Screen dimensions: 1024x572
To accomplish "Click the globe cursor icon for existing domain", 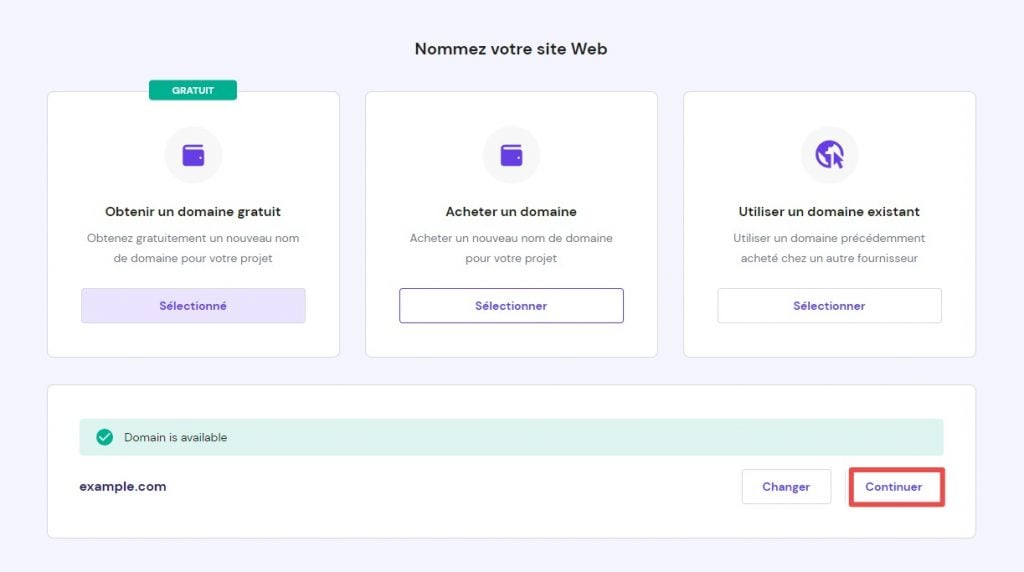I will [x=829, y=155].
